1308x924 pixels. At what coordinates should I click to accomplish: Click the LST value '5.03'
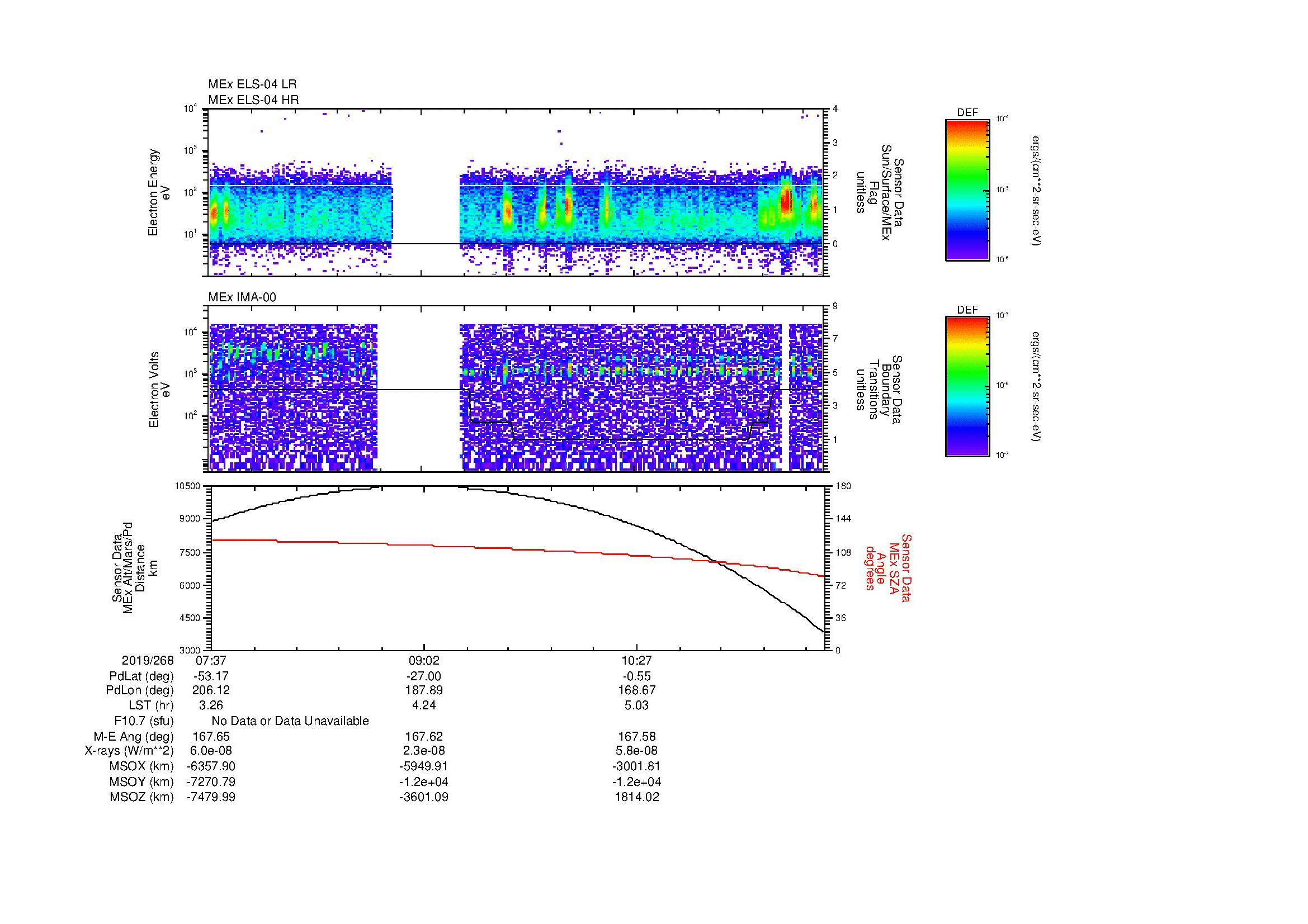point(637,706)
